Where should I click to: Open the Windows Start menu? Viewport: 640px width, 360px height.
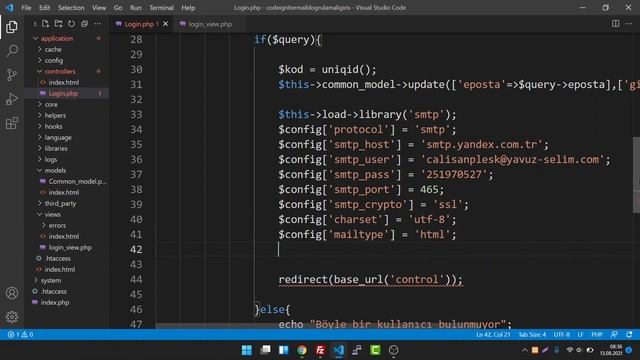(x=247, y=350)
